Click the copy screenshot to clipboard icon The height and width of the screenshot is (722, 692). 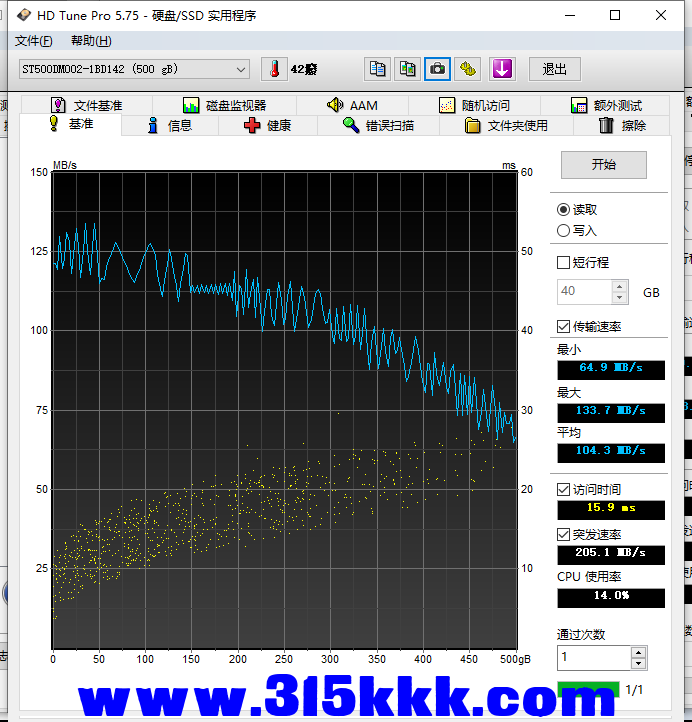pyautogui.click(x=407, y=69)
